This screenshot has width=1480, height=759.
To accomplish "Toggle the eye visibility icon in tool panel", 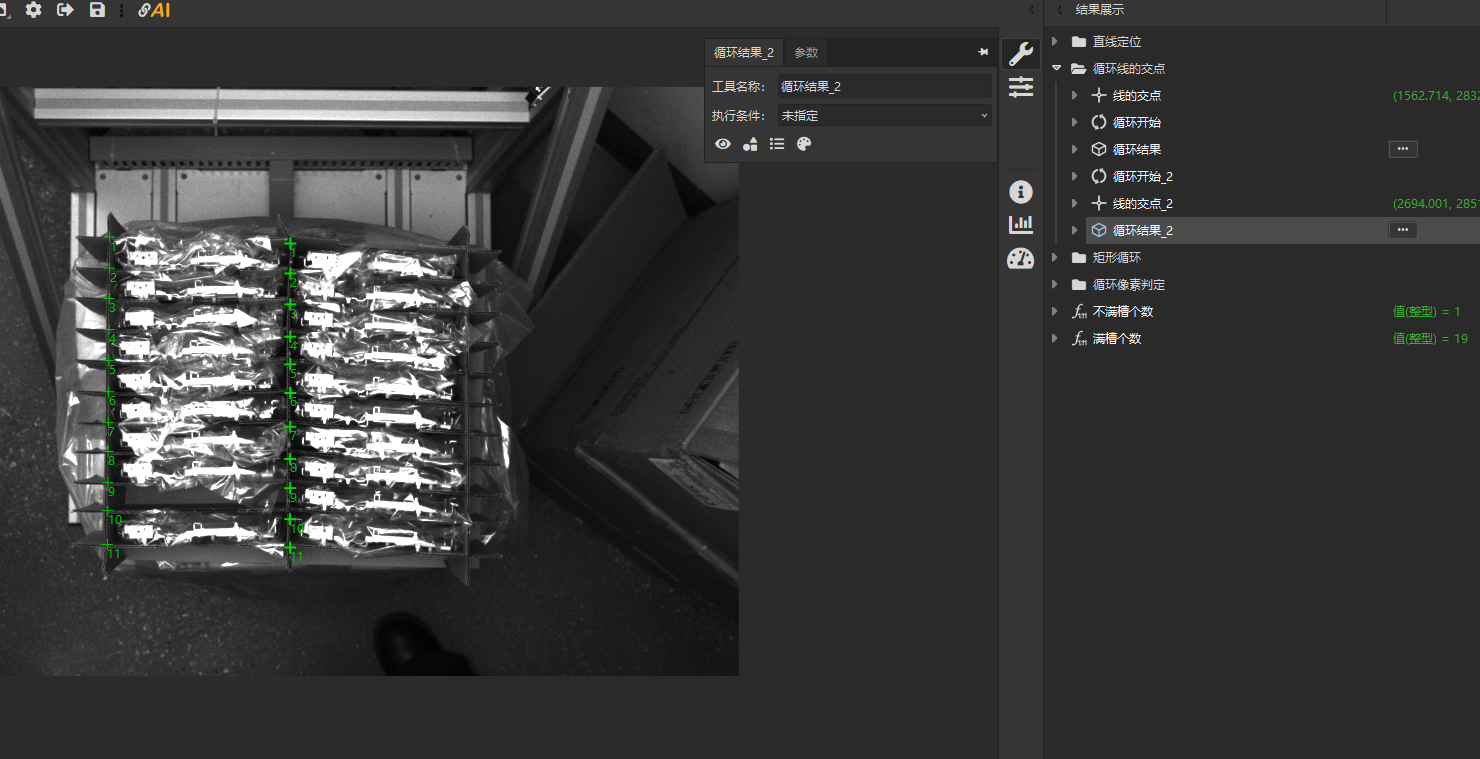I will [723, 144].
